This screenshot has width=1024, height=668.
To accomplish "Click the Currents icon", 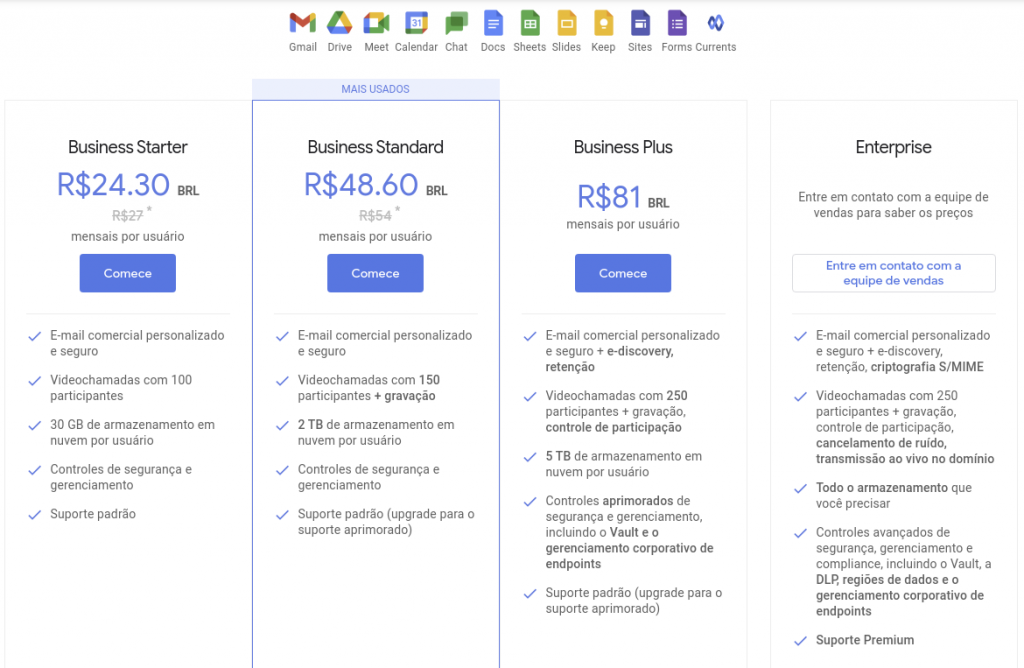I will (x=715, y=24).
